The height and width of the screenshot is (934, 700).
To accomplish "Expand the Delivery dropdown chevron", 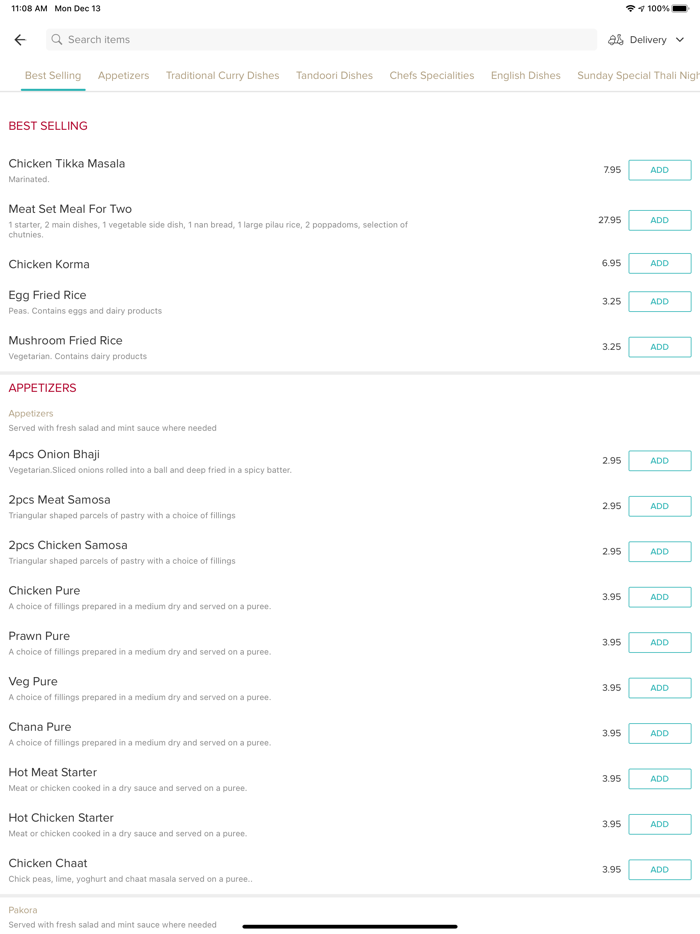I will (x=680, y=40).
